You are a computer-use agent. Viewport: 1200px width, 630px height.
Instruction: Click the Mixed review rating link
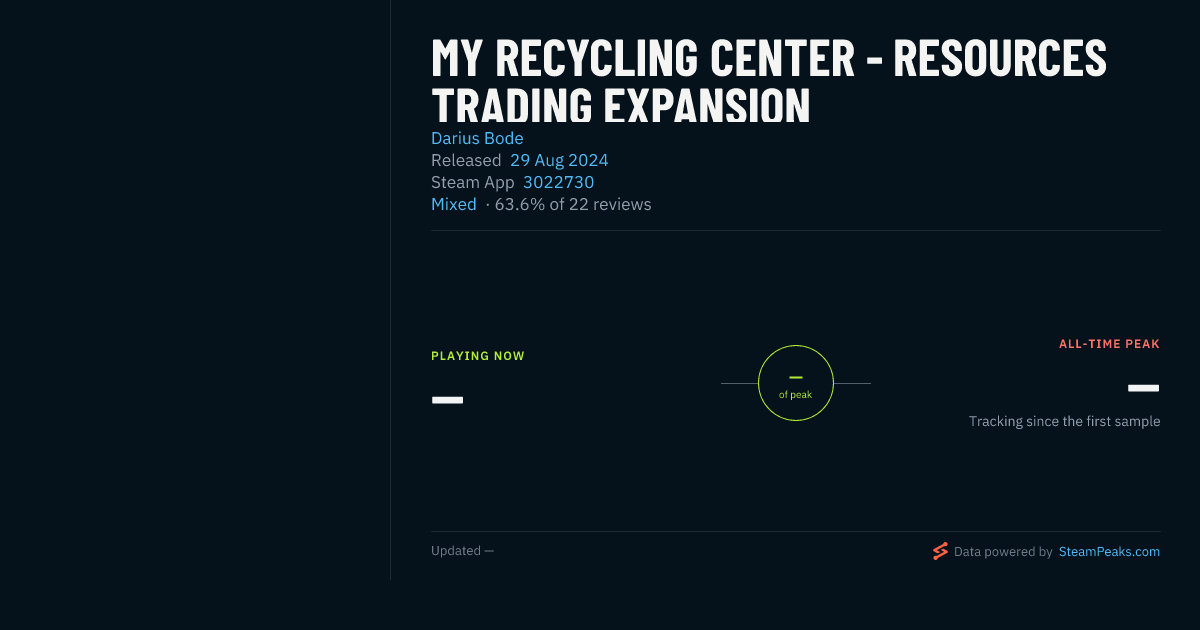pyautogui.click(x=454, y=204)
